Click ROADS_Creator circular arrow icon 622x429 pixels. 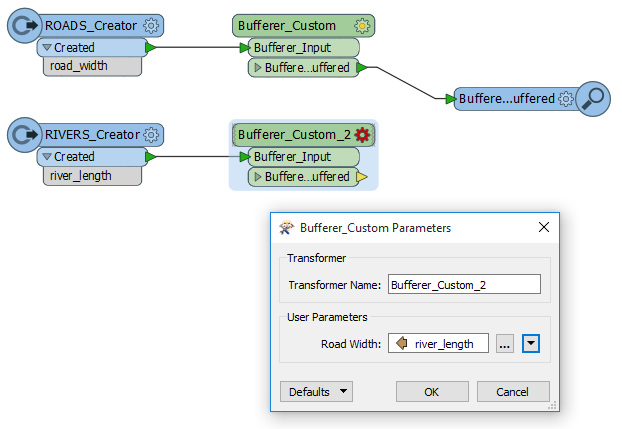coord(25,26)
